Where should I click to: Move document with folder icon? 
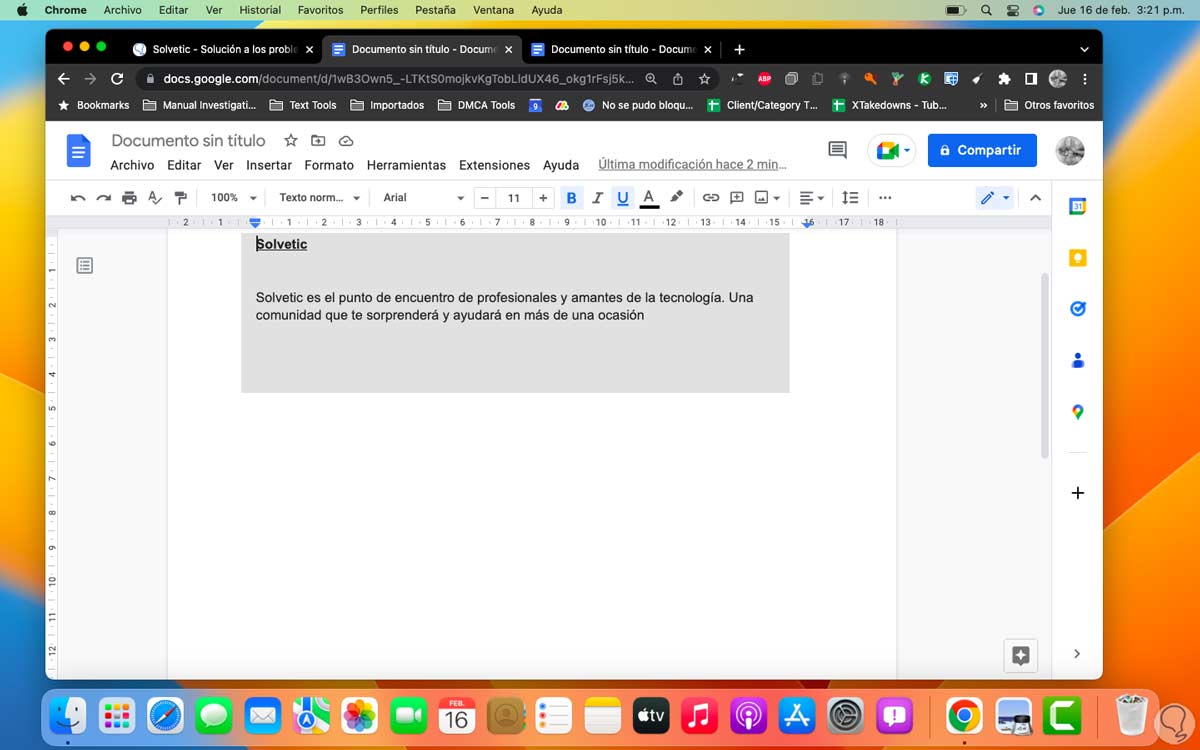point(318,140)
